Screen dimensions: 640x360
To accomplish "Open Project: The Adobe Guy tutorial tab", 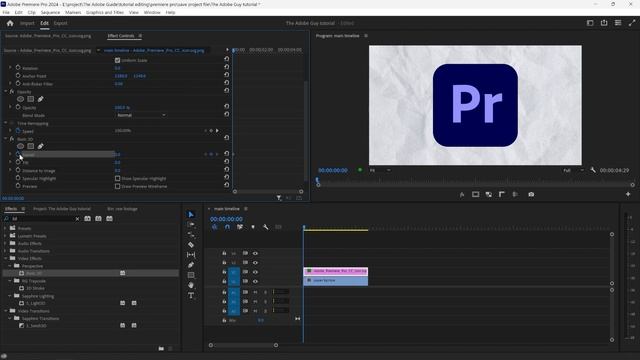I will [x=62, y=209].
